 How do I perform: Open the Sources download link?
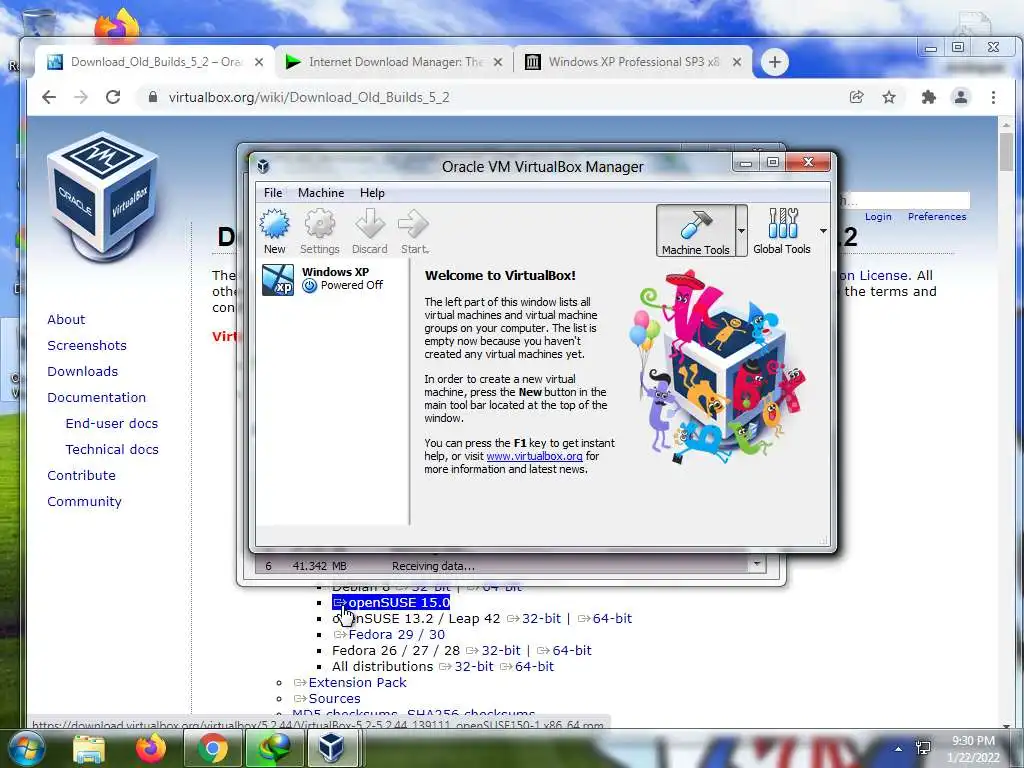click(x=327, y=698)
